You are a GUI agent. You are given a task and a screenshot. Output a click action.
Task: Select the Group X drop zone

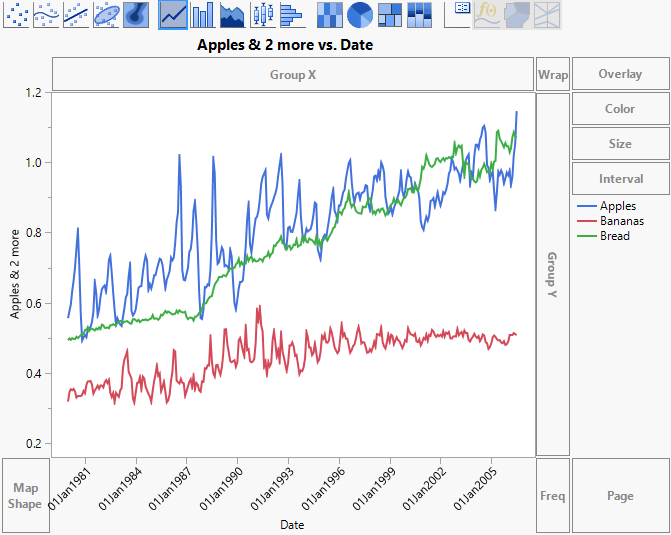point(293,75)
